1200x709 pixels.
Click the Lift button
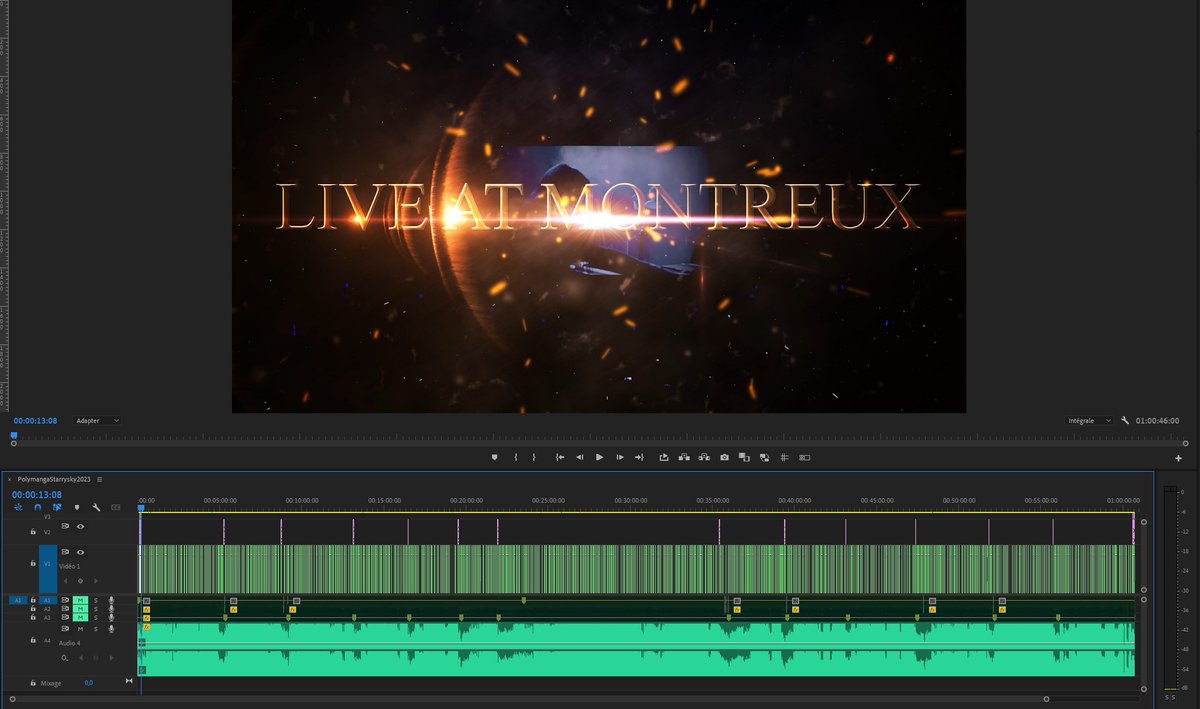click(664, 457)
